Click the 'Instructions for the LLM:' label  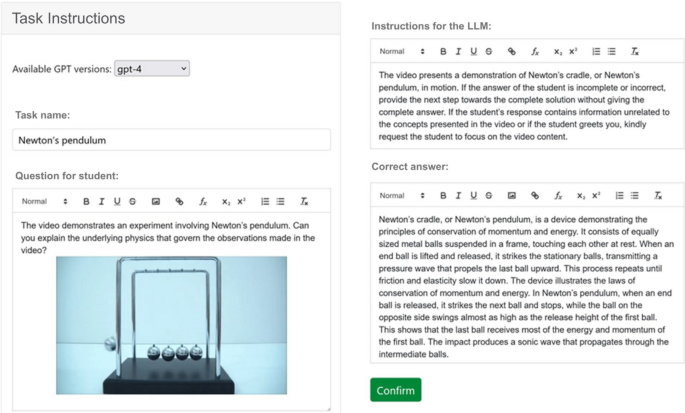[x=431, y=26]
